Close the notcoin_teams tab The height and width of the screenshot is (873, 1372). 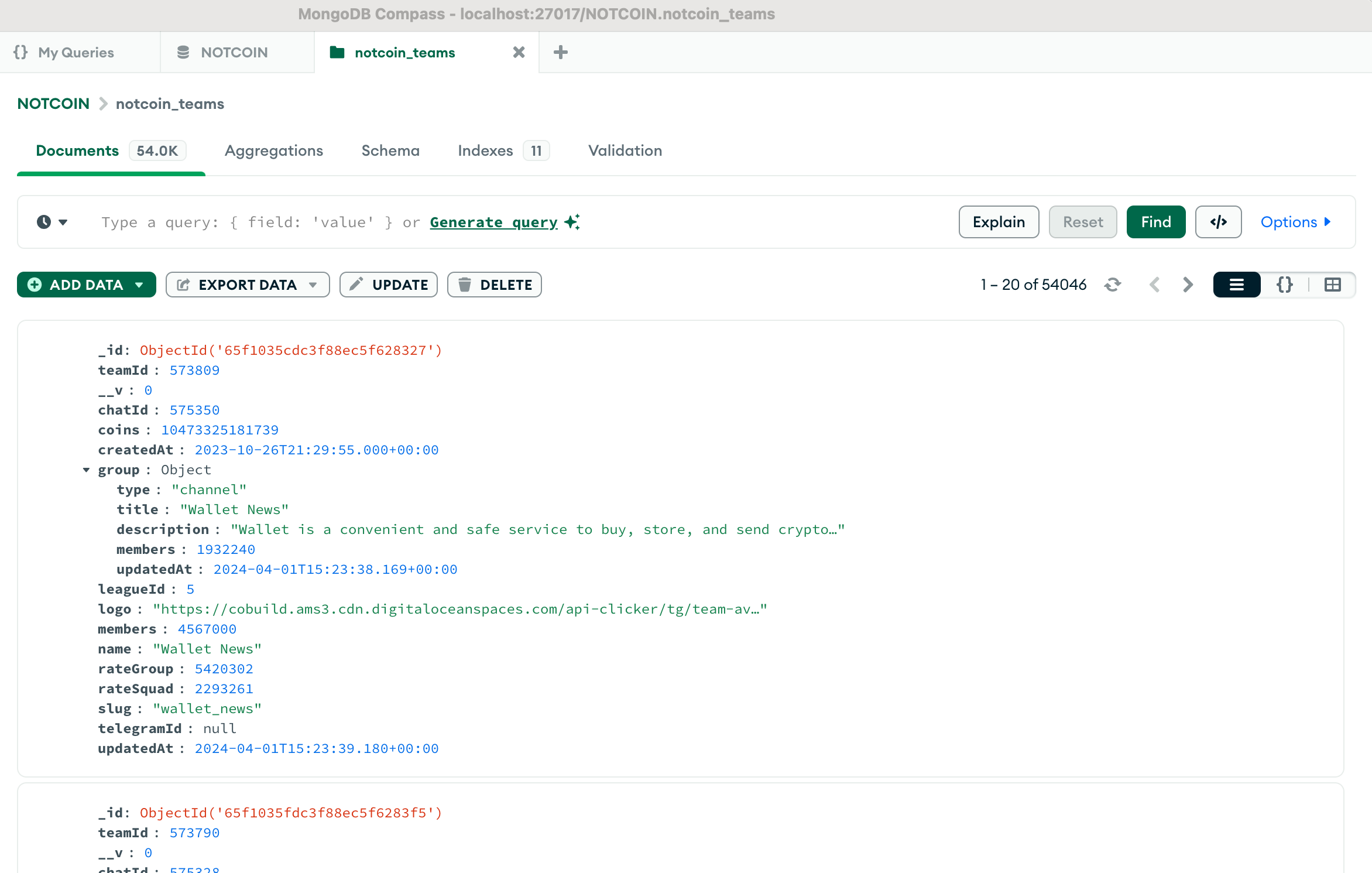click(x=519, y=53)
